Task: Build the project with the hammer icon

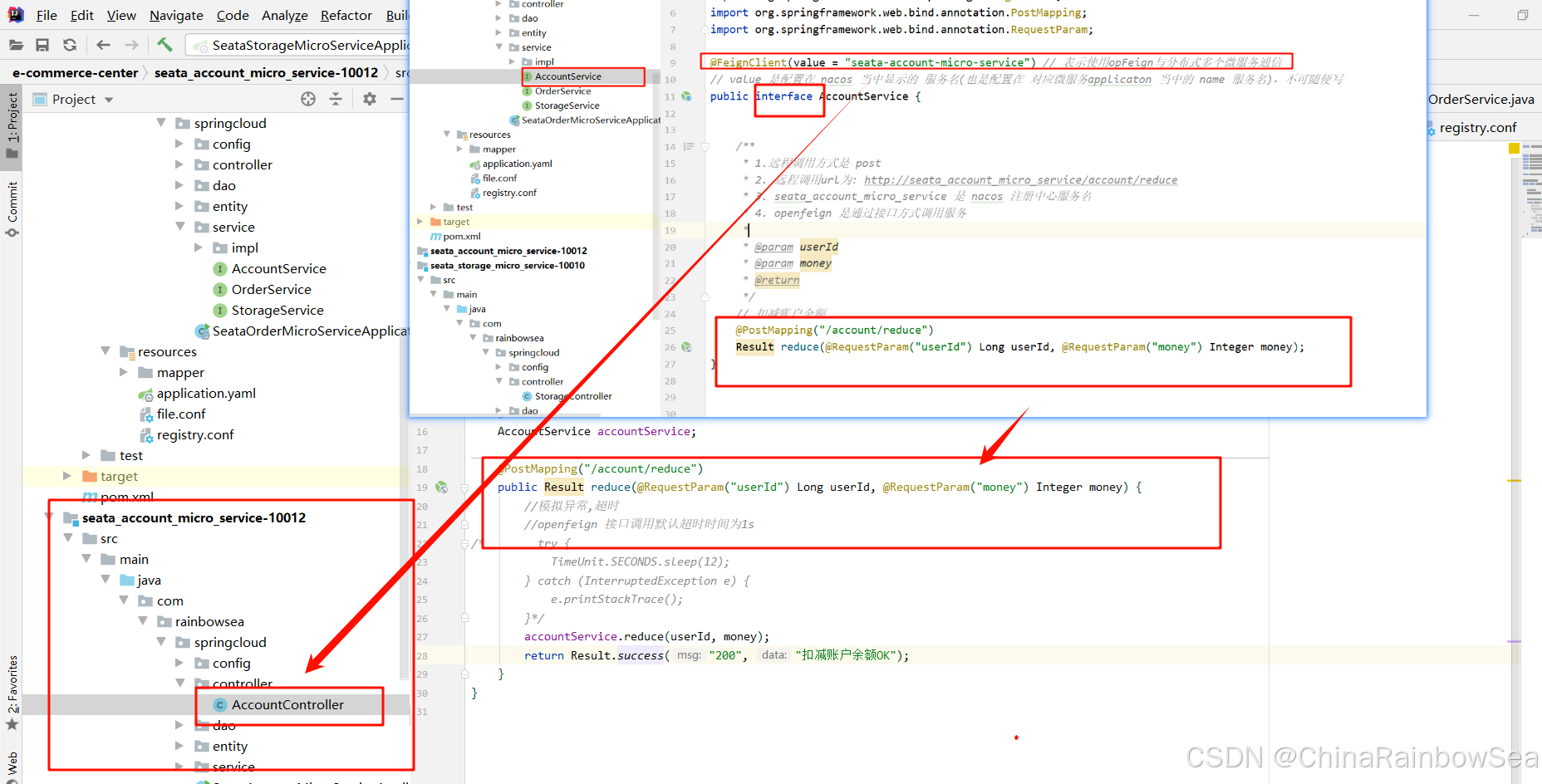Action: pyautogui.click(x=165, y=45)
